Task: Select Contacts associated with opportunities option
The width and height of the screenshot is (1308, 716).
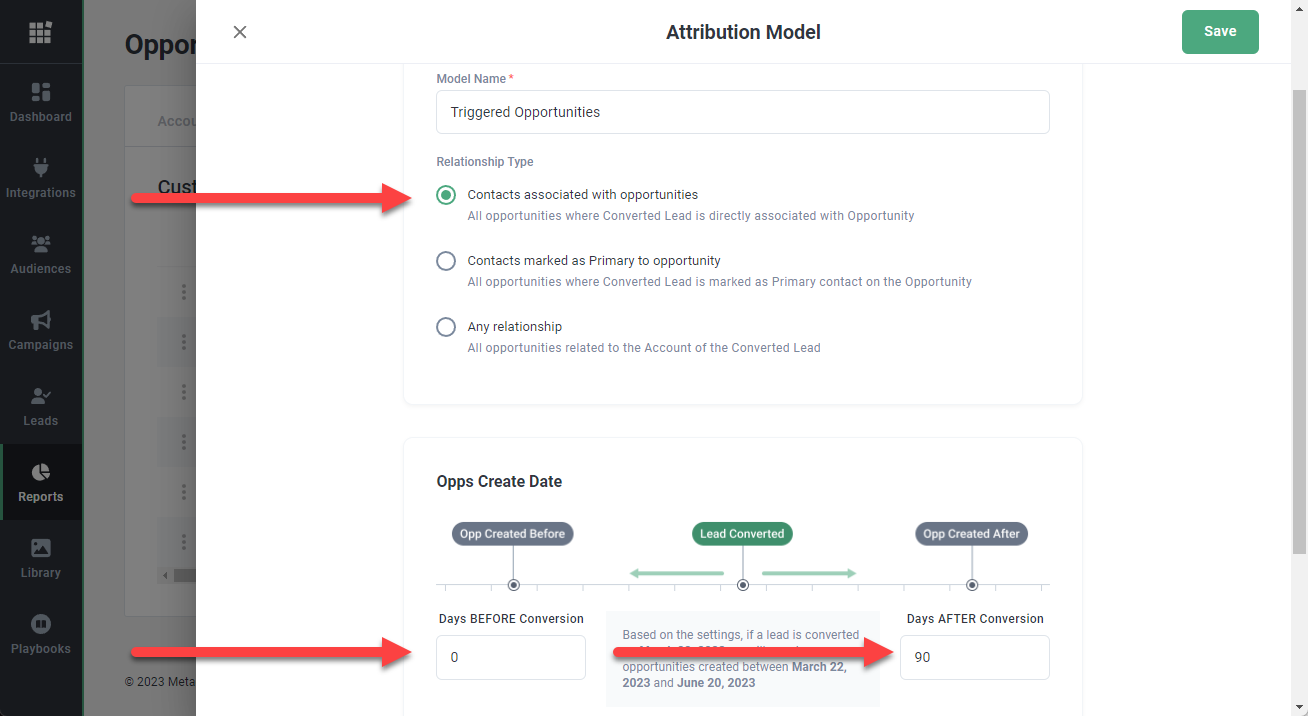Action: point(446,195)
